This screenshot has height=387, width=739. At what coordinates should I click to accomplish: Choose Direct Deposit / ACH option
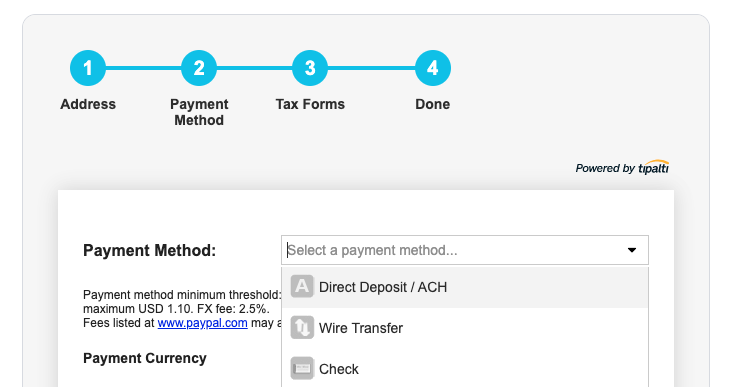pyautogui.click(x=465, y=287)
